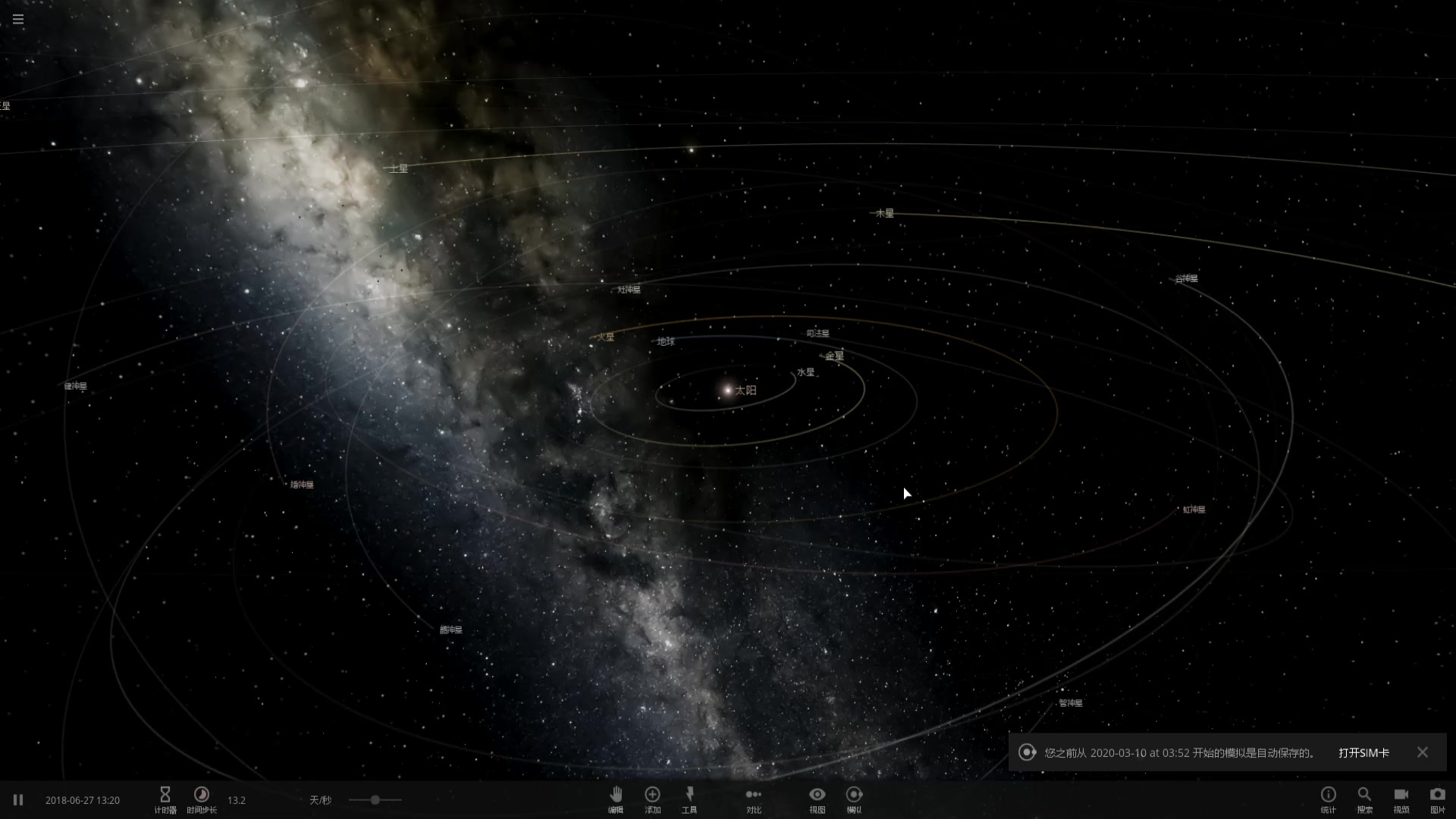
Task: Open the 计时器 timer hourglass
Action: [165, 800]
